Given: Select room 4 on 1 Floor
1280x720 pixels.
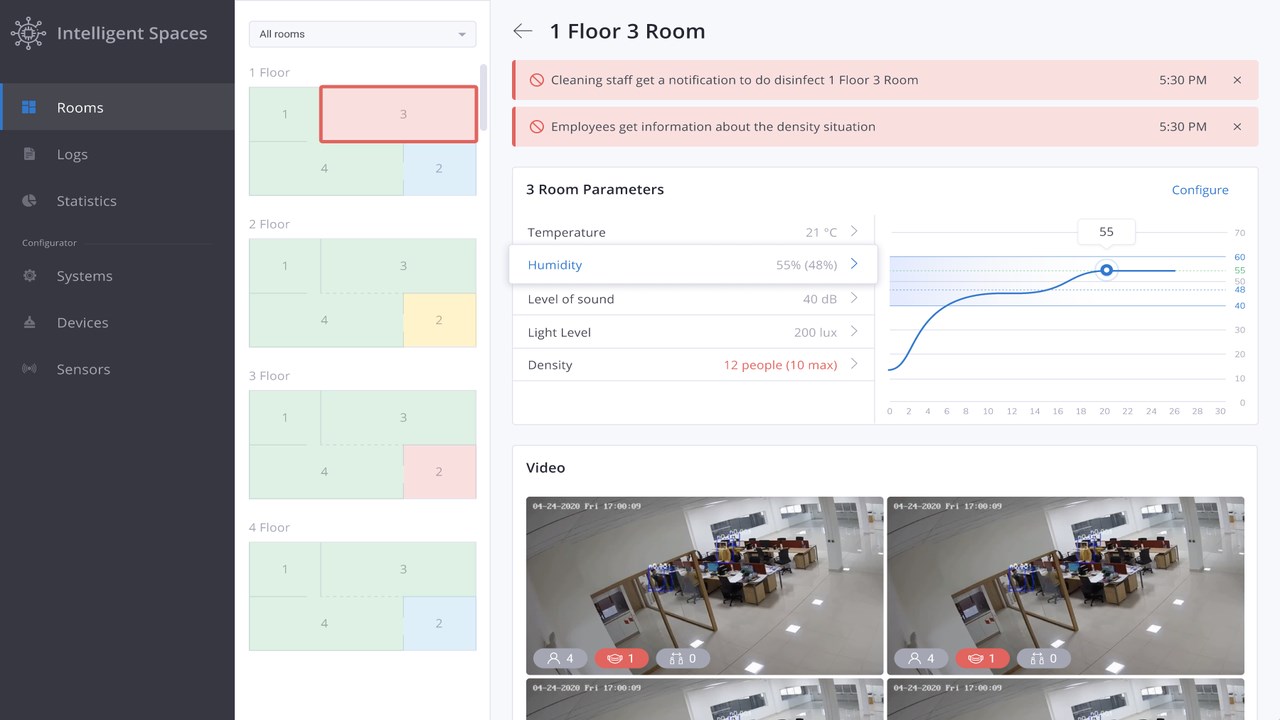Looking at the screenshot, I should 326,168.
